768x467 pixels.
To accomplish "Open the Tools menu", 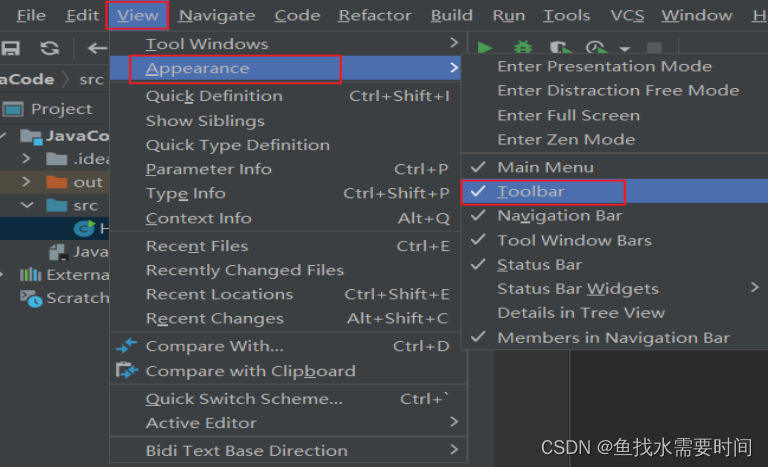I will 566,15.
